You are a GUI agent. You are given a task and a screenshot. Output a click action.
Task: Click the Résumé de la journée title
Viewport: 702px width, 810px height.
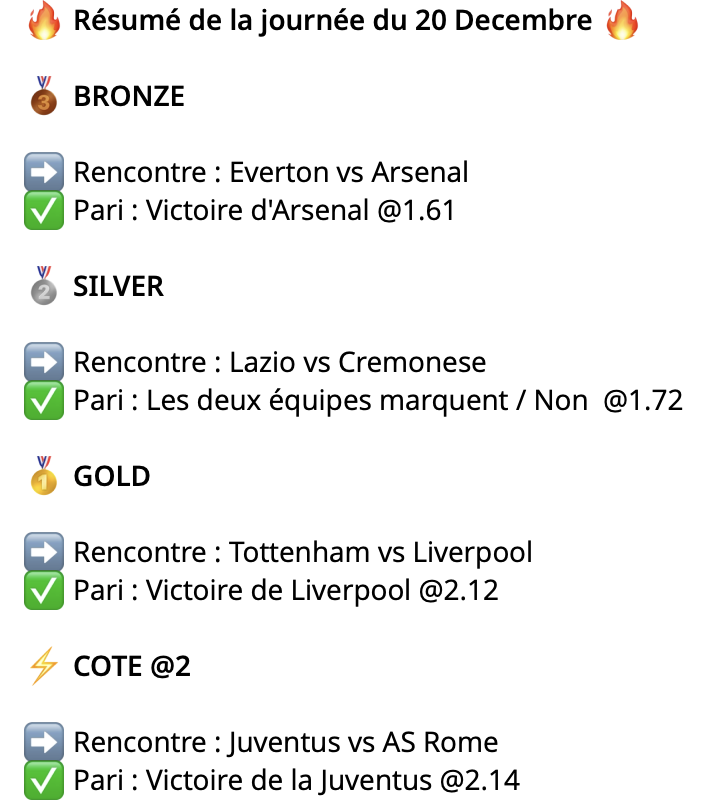point(332,22)
